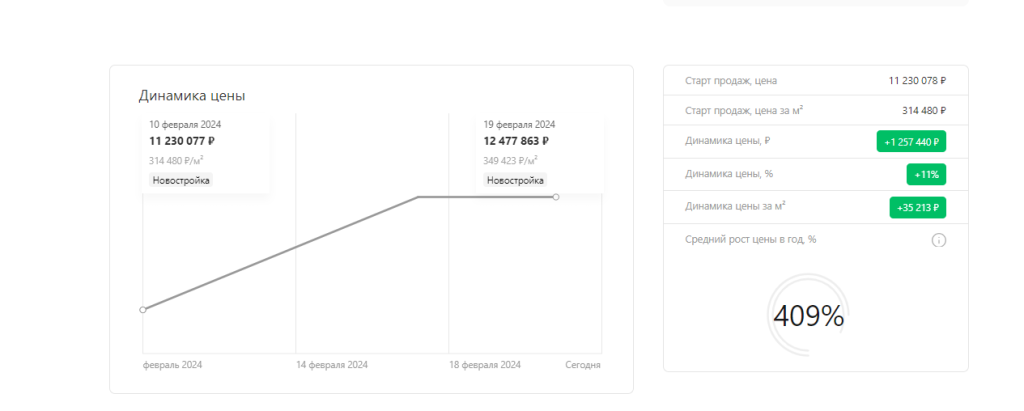Image resolution: width=1024 pixels, height=411 pixels.
Task: Select the 18 февраля 2024 axis label
Action: (485, 365)
